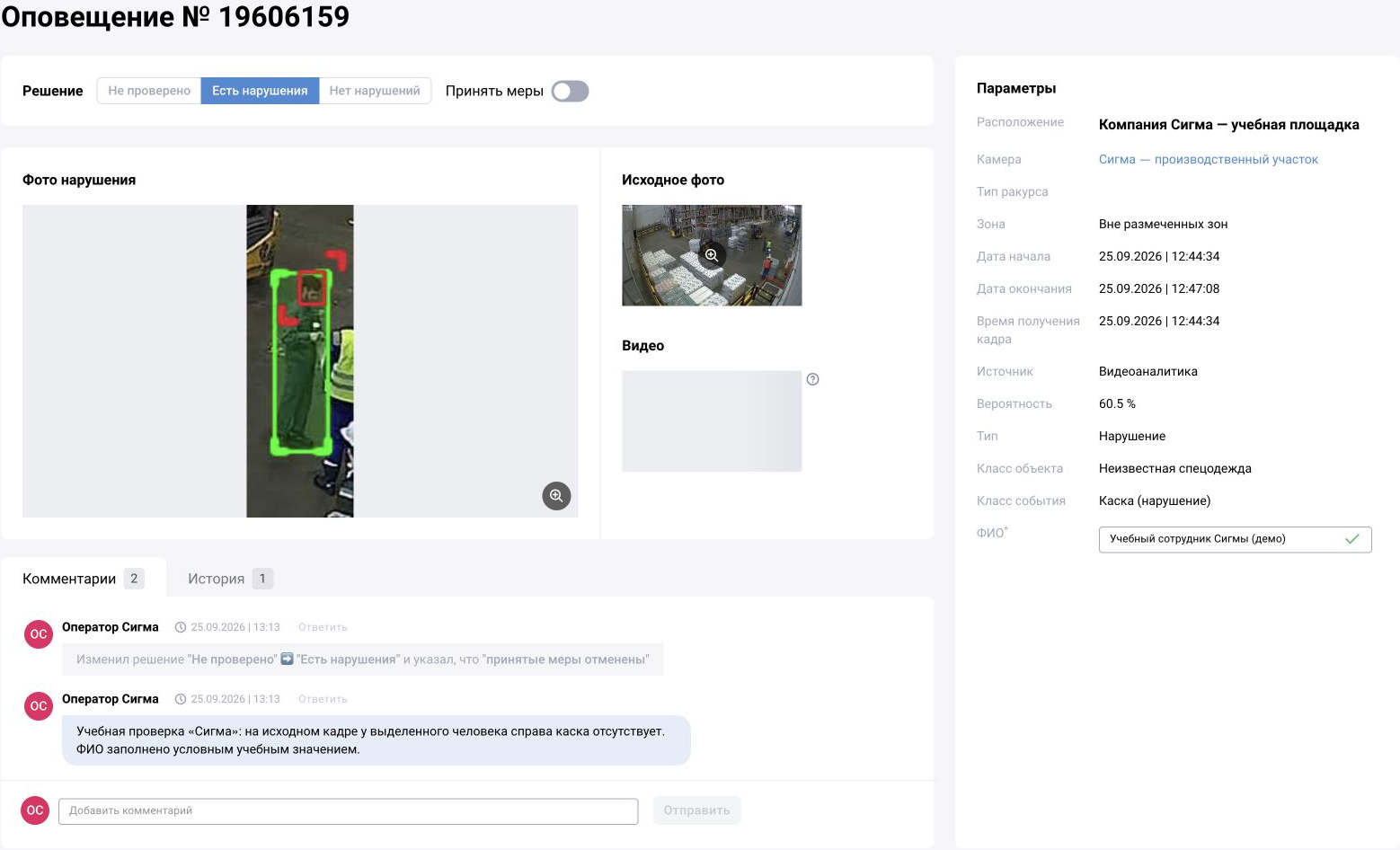Viewport: 1400px width, 850px height.
Task: Click the Зона value Вне размеченных зон
Action: point(1163,224)
